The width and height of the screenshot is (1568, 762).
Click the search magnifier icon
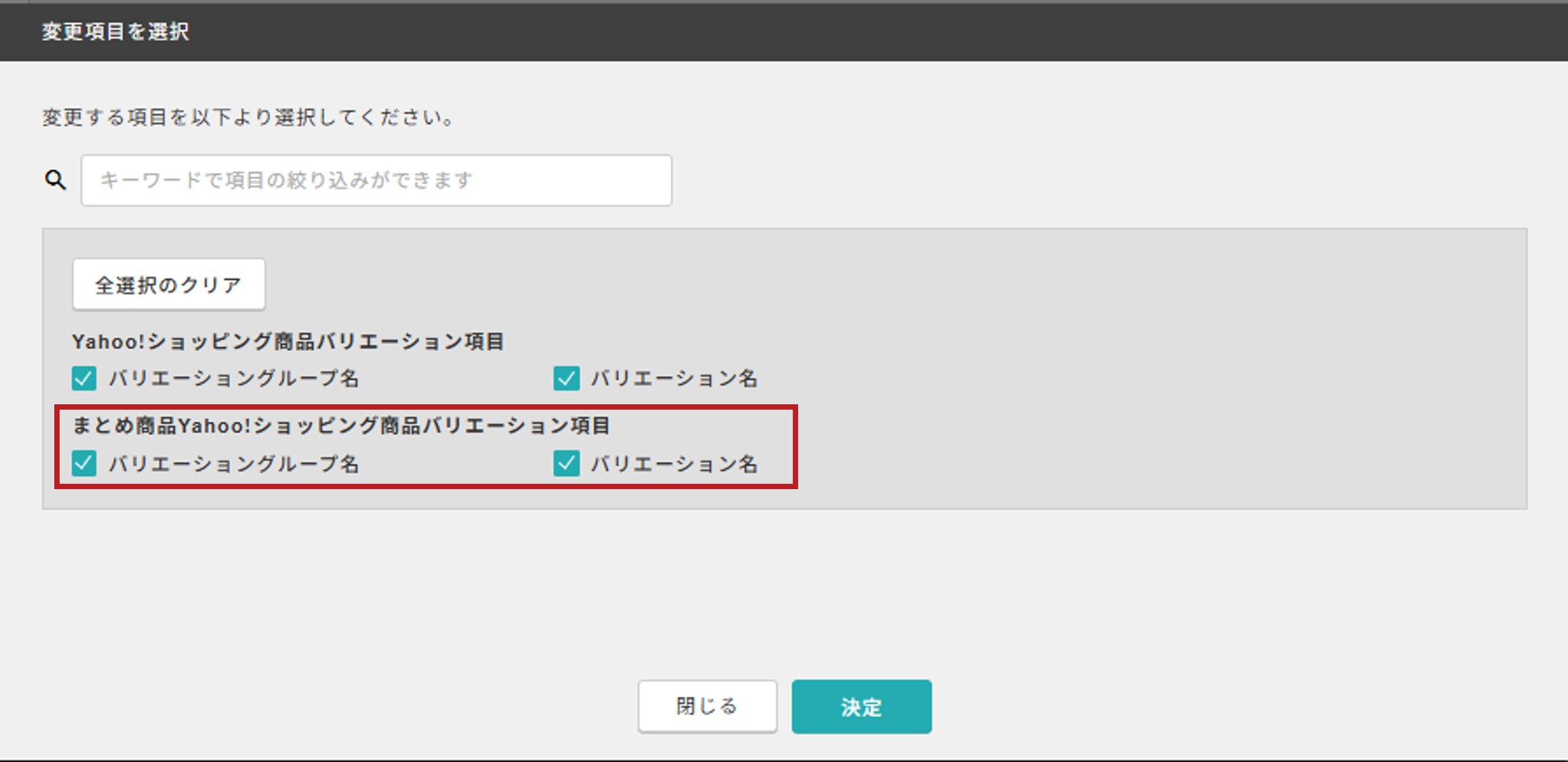55,180
